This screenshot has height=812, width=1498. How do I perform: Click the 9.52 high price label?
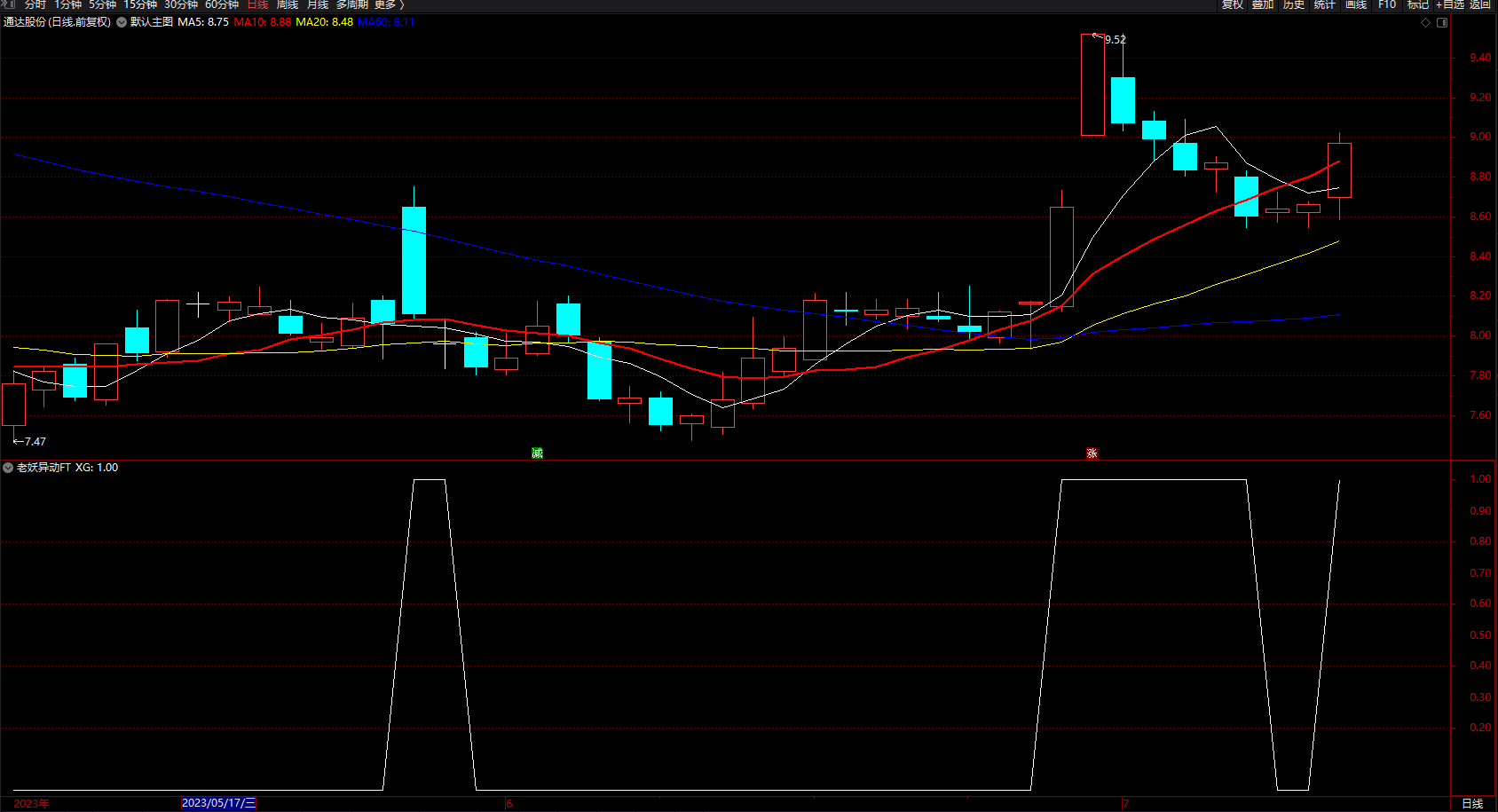[x=1116, y=40]
